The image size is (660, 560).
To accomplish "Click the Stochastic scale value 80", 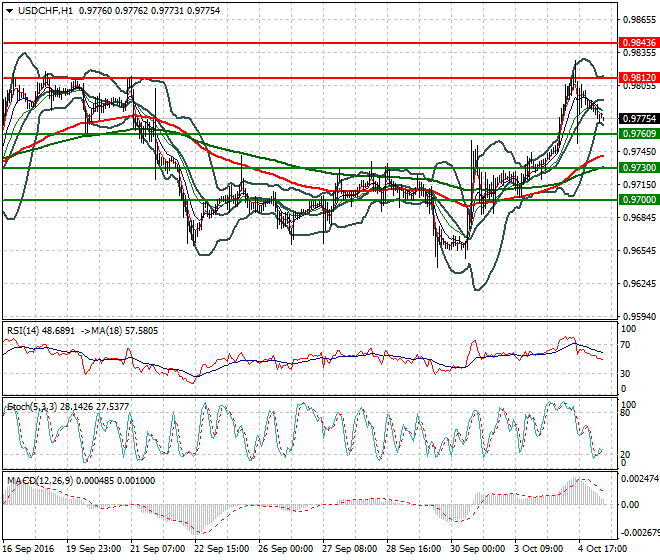I will (625, 413).
